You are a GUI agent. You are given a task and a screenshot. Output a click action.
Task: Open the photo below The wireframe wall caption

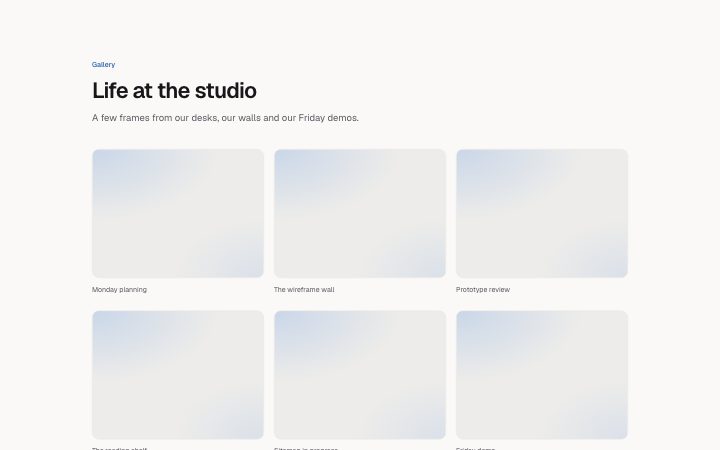360,375
